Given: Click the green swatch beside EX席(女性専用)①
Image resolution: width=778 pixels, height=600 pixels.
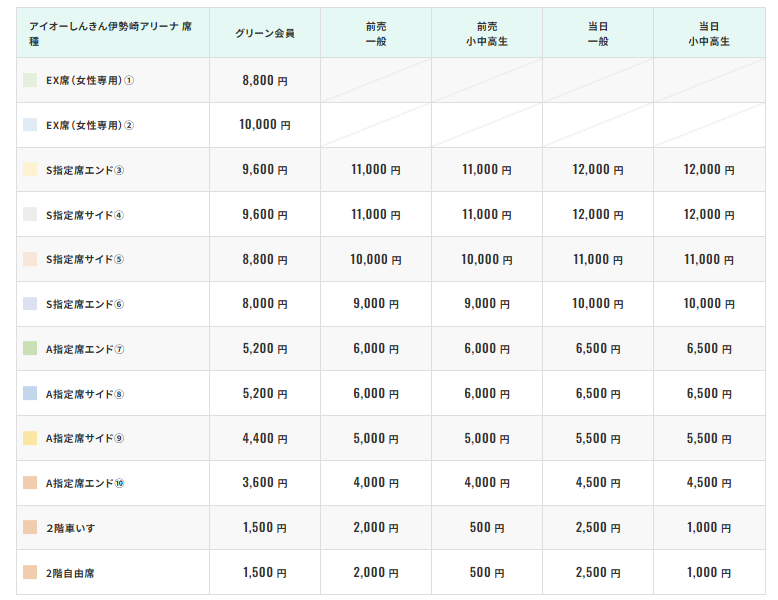Looking at the screenshot, I should click(30, 80).
